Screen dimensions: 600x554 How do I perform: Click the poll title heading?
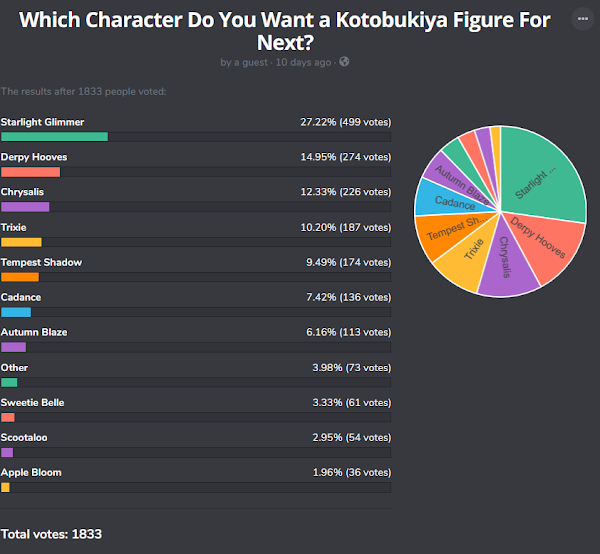(285, 31)
